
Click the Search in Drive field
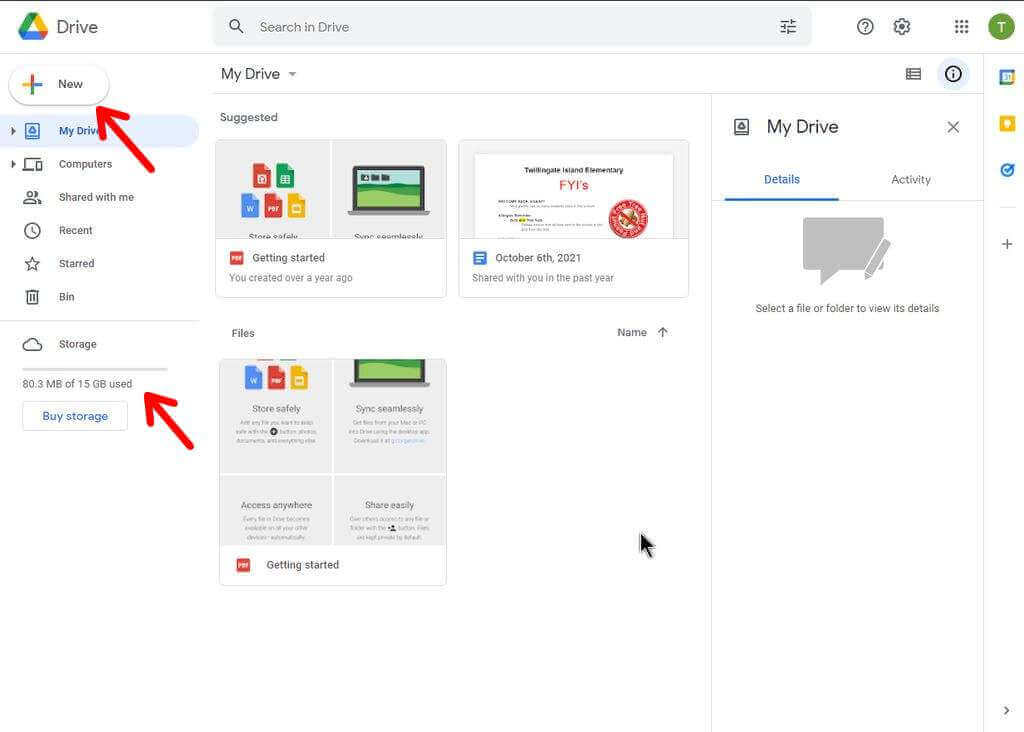click(513, 27)
